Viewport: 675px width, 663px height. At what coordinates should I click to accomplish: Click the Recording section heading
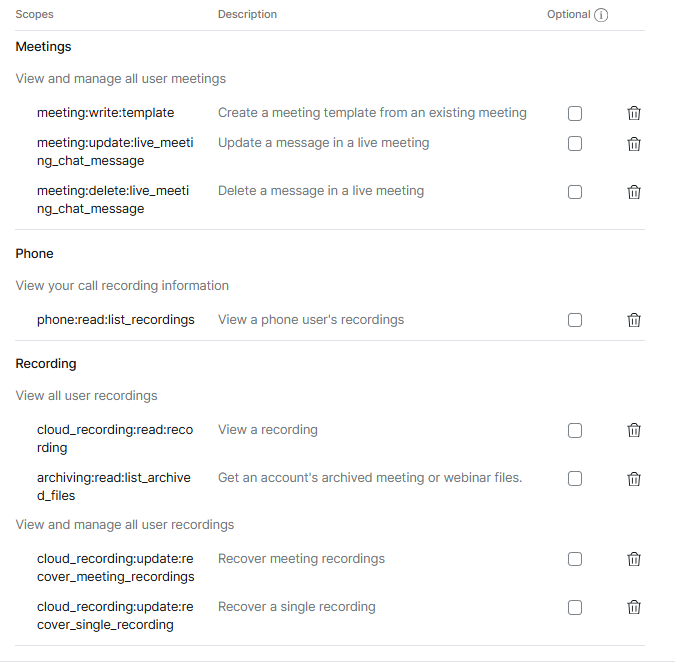(46, 363)
